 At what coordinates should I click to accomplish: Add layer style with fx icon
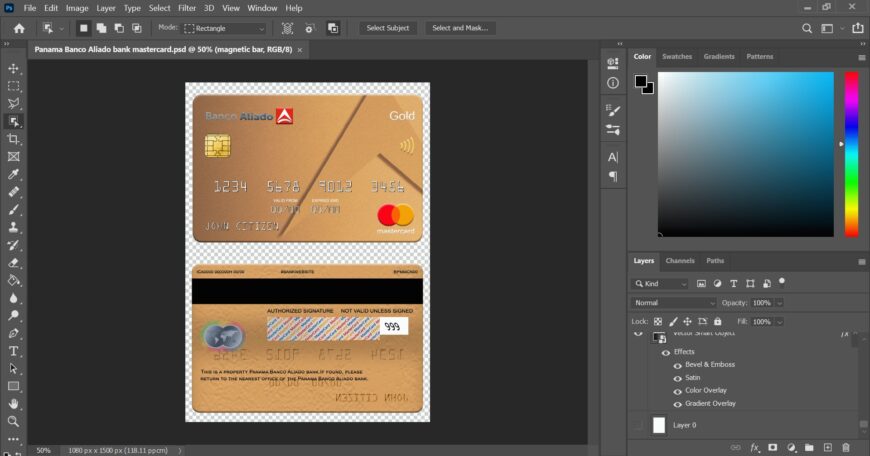click(754, 447)
